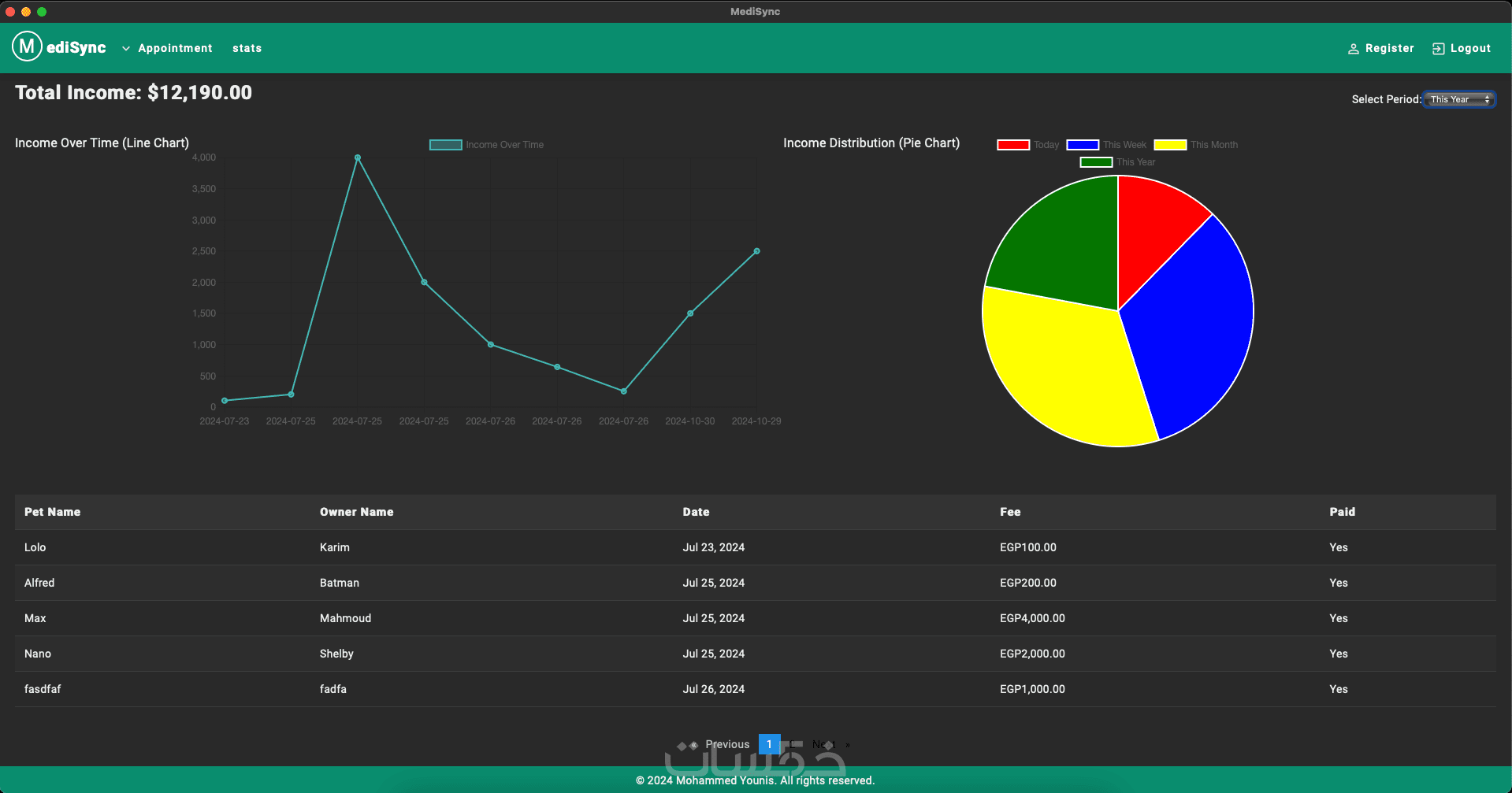Click the Jul 26, 2024 date cell
1512x793 pixels.
(x=713, y=689)
